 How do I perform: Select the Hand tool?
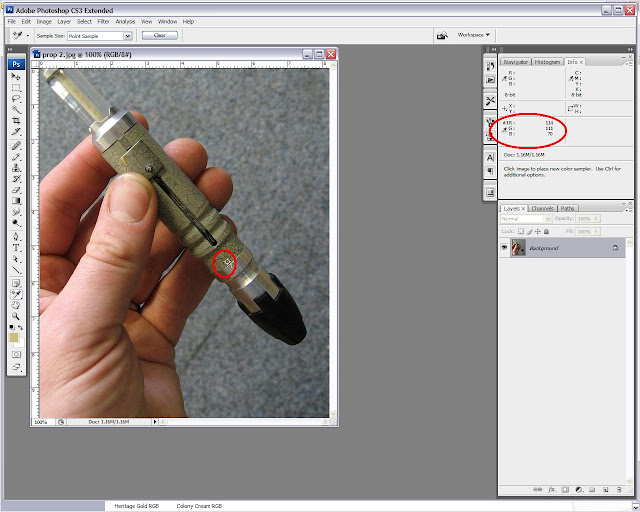pos(16,305)
